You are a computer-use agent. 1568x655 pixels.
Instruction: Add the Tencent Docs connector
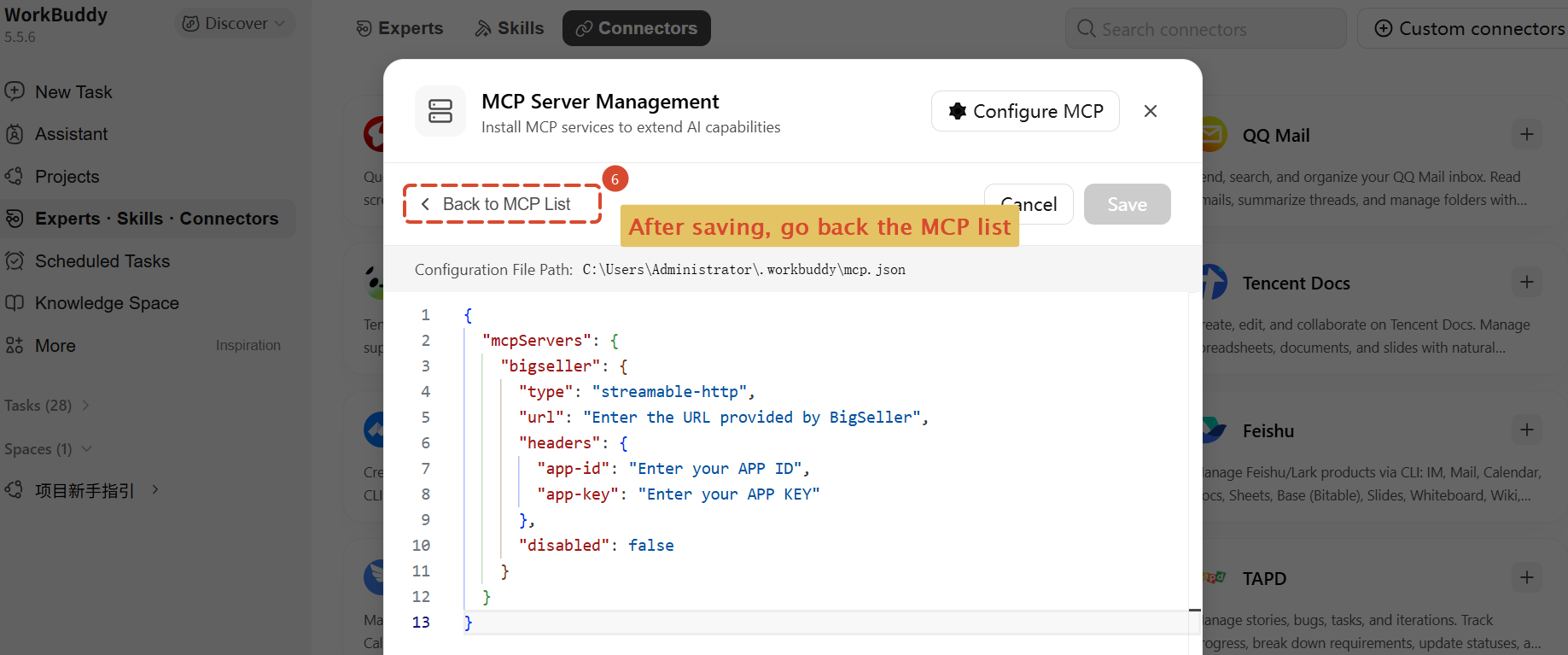click(1527, 282)
